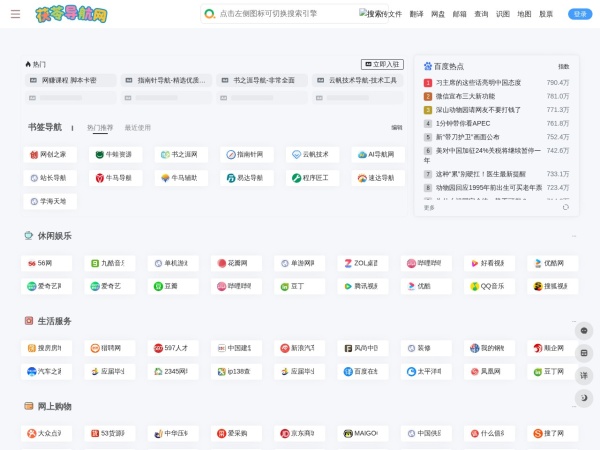Open the 邮箱 top menu item

(460, 14)
